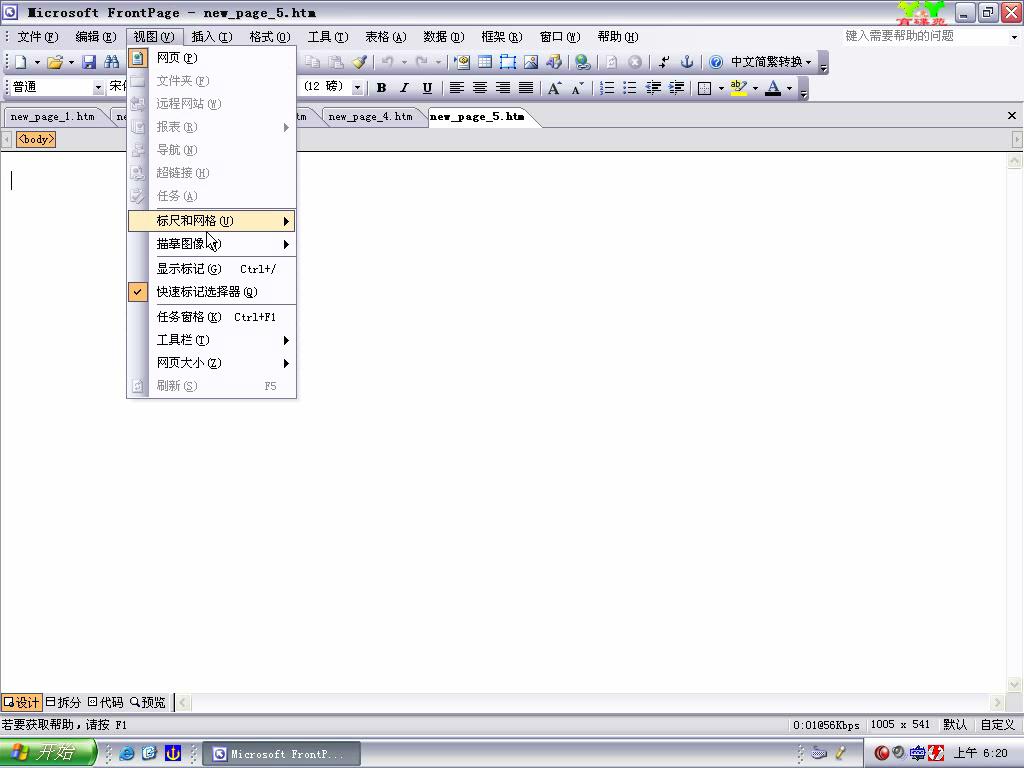The width and height of the screenshot is (1024, 768).
Task: Toggle Underline formatting
Action: tap(427, 88)
